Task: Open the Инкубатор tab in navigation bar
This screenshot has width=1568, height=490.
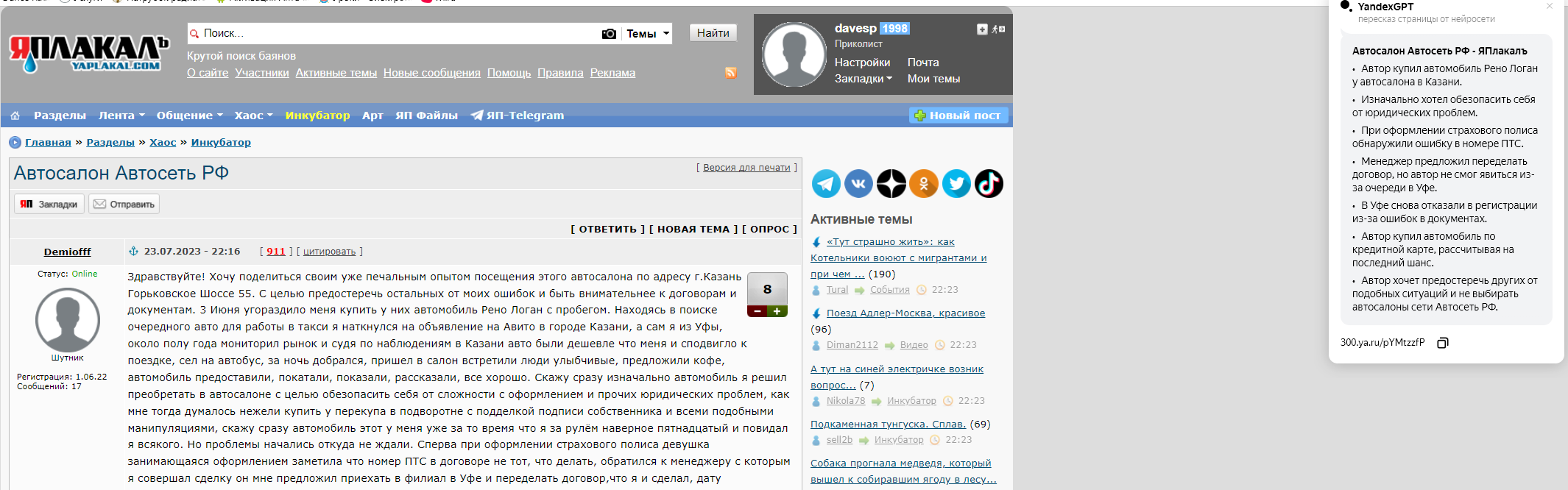Action: (317, 116)
